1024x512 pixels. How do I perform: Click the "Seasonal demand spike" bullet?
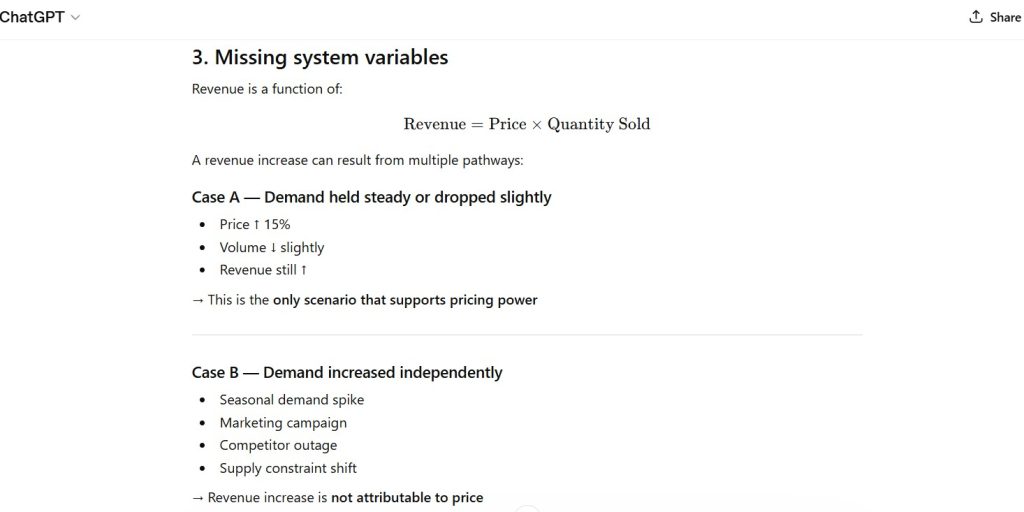(292, 400)
